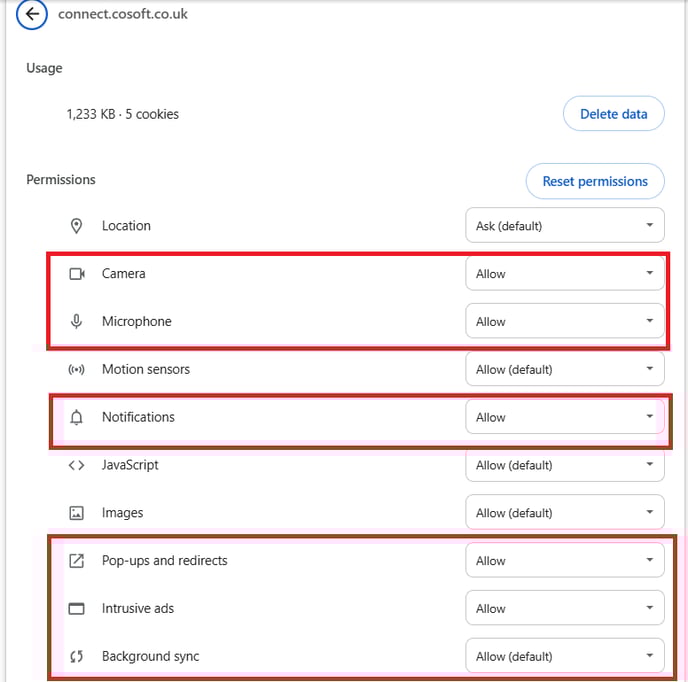Open the Camera permission dropdown
688x682 pixels.
pyautogui.click(x=565, y=273)
